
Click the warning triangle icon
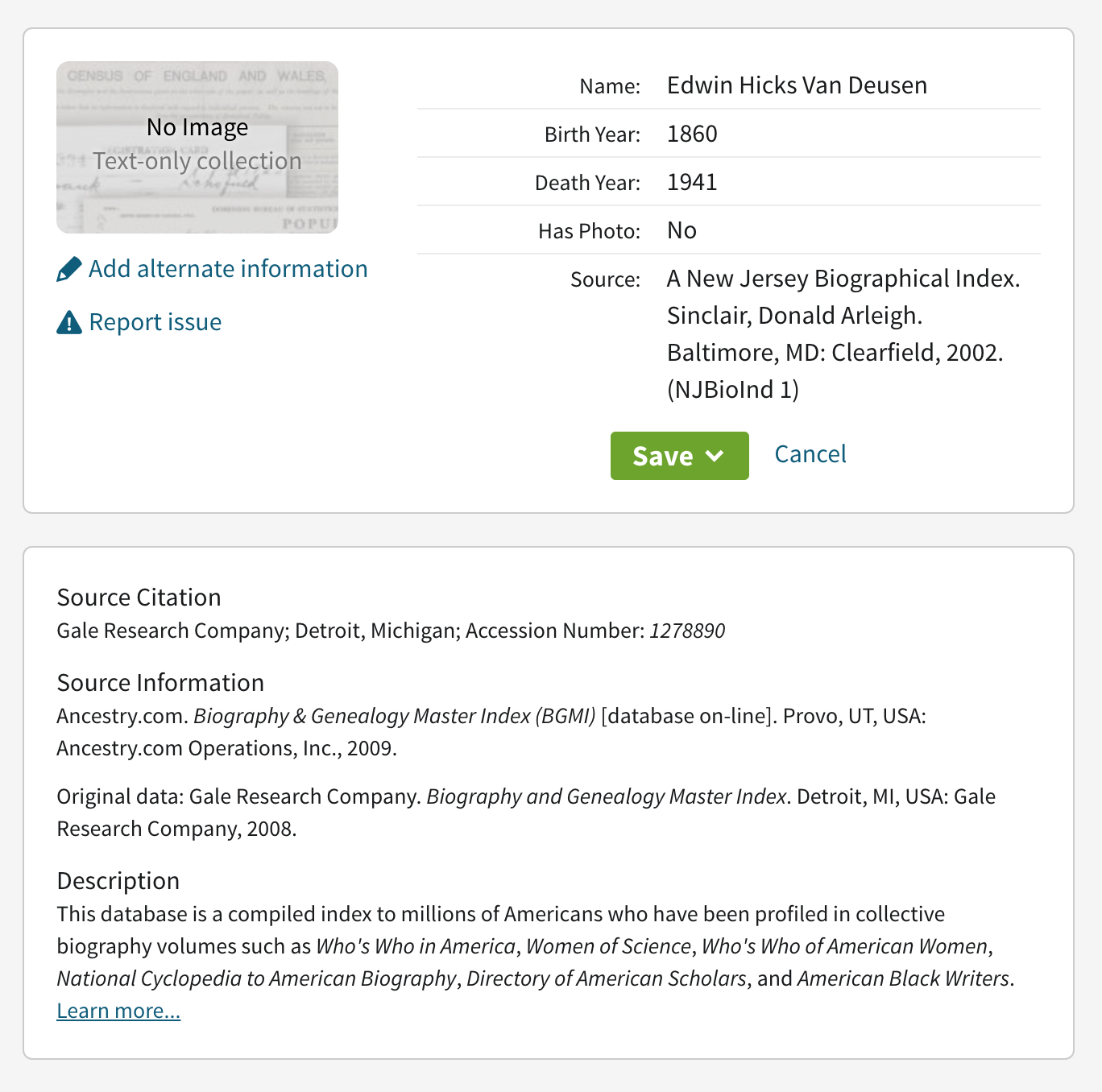pyautogui.click(x=69, y=322)
